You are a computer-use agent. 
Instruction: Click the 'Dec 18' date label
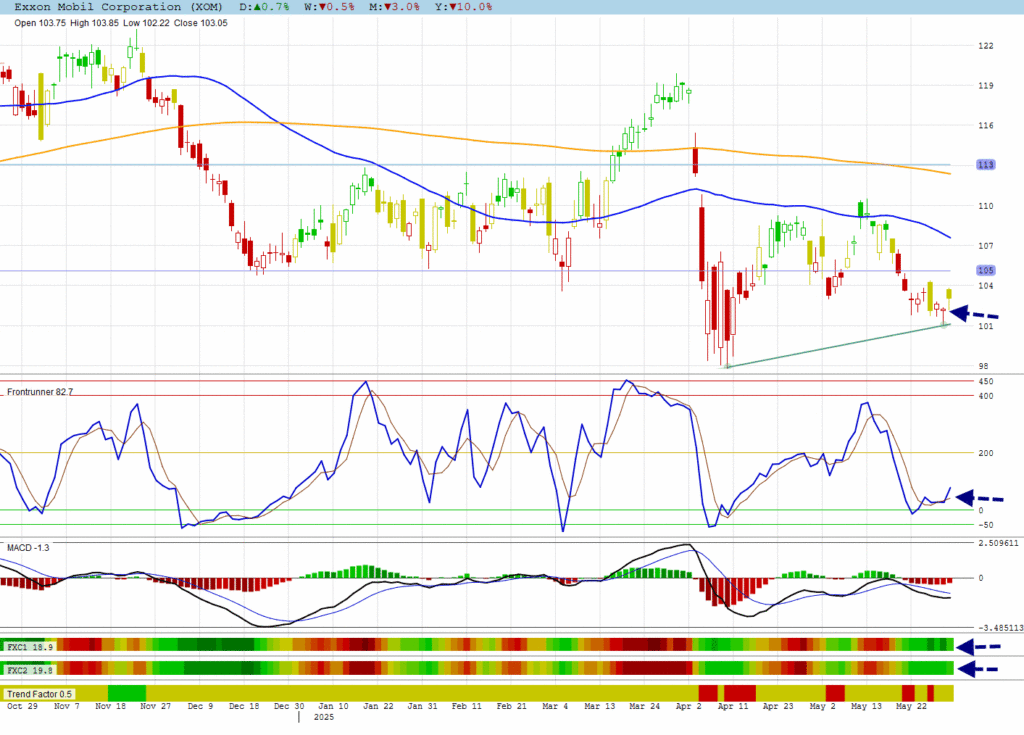[x=244, y=706]
